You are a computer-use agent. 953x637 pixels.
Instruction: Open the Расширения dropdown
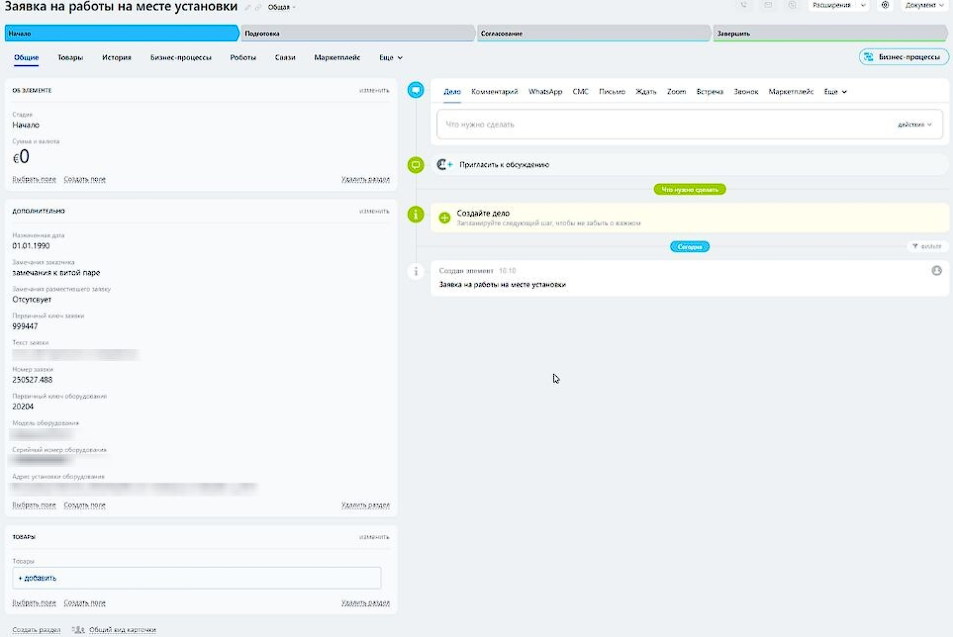click(x=837, y=5)
